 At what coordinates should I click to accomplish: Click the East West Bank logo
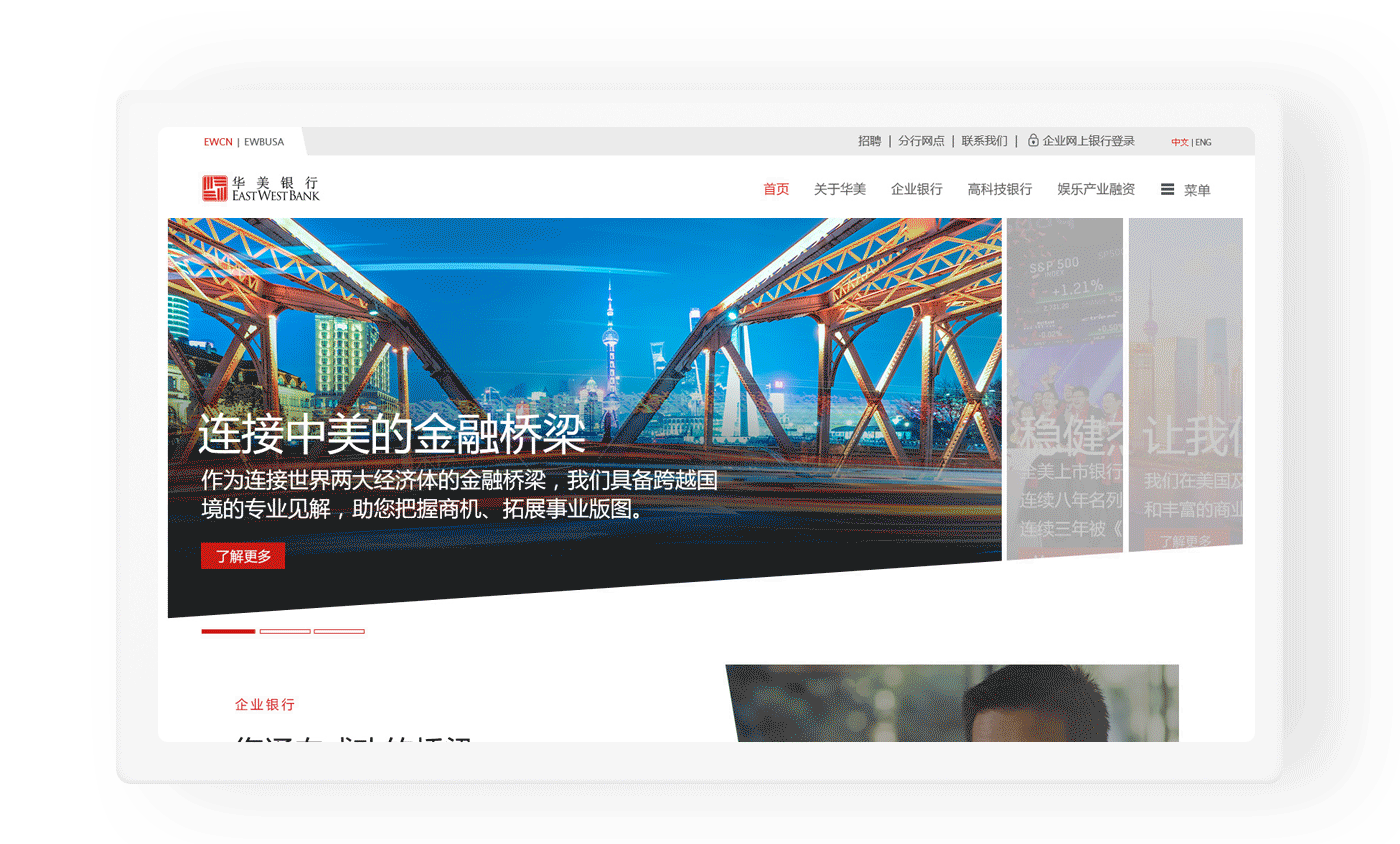tap(260, 188)
